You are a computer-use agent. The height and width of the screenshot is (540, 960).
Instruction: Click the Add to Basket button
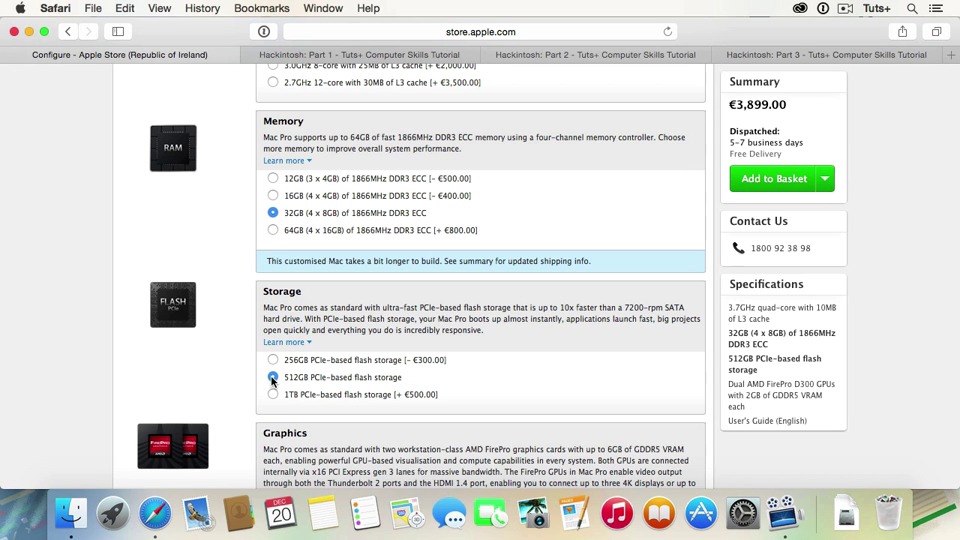coord(773,179)
